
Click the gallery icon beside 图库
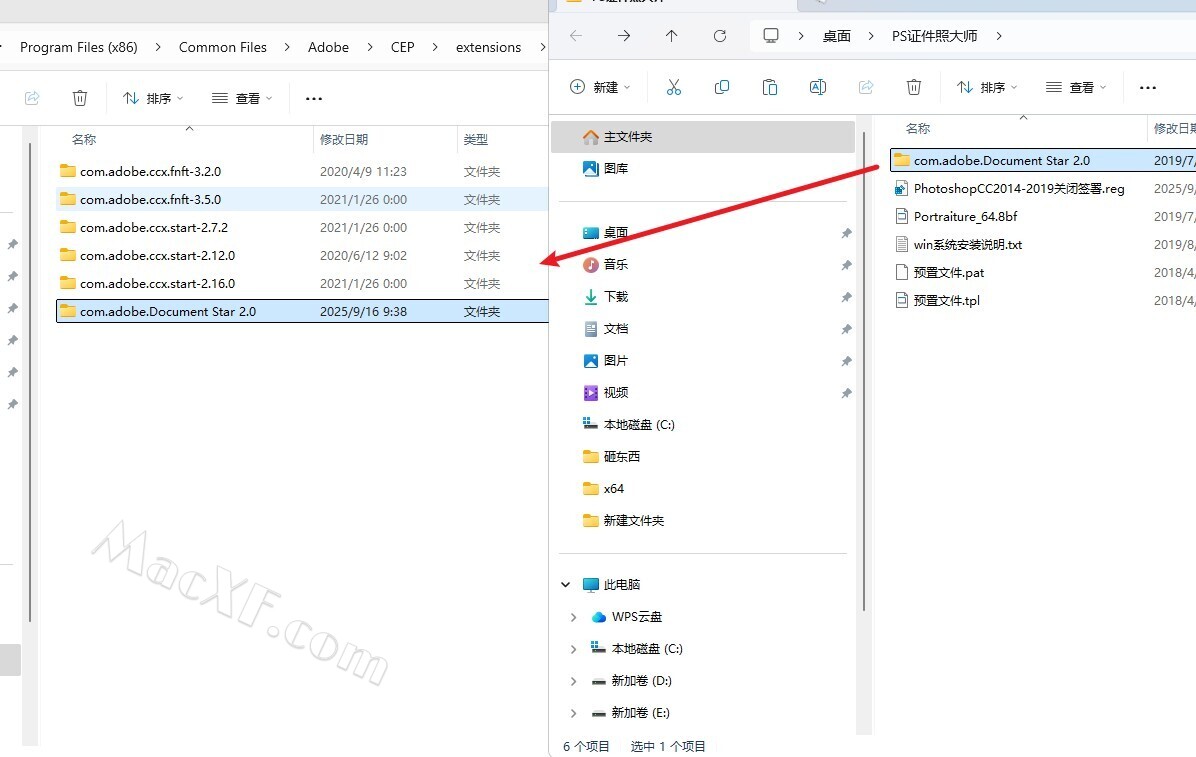click(590, 169)
